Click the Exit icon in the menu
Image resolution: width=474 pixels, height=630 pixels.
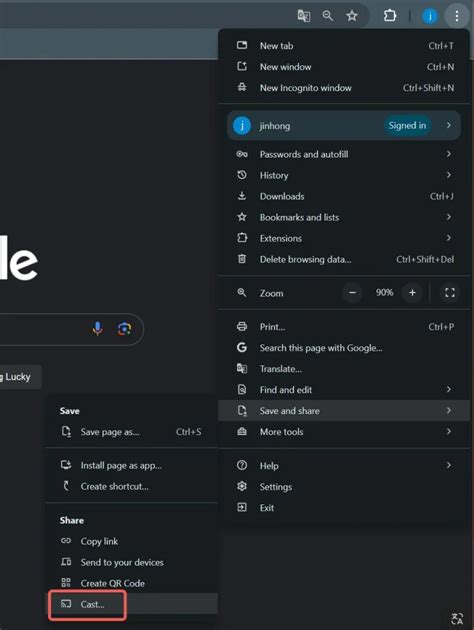point(242,507)
